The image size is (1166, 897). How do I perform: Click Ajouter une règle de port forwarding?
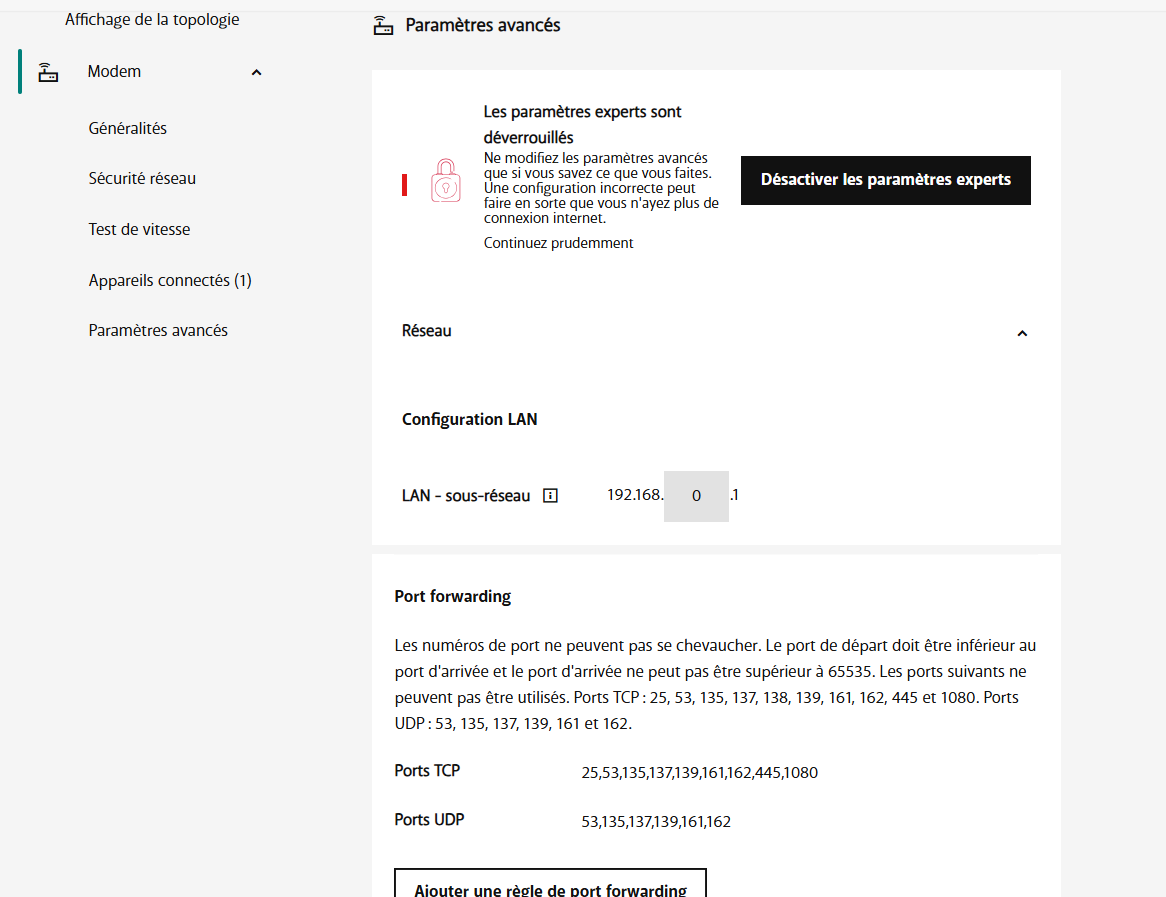[x=550, y=885]
